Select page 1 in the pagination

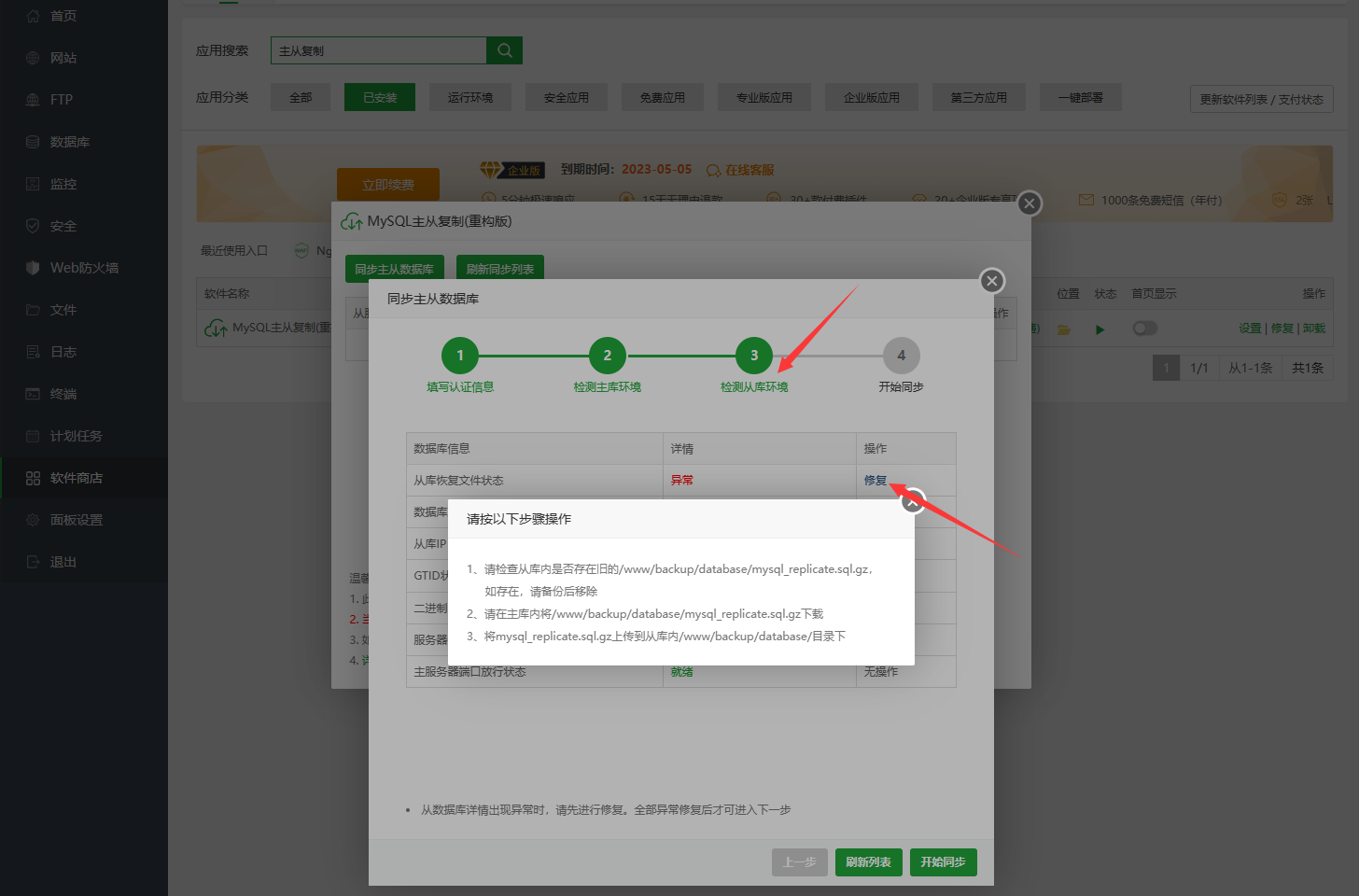tap(1167, 368)
